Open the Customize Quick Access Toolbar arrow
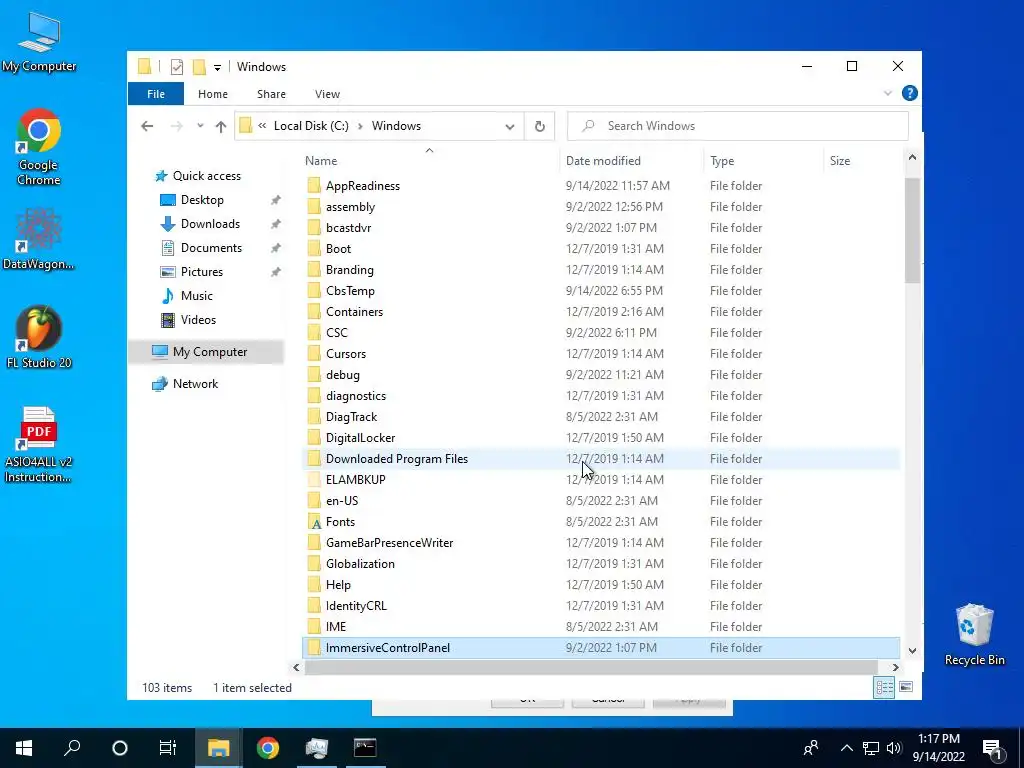This screenshot has width=1024, height=768. click(x=217, y=67)
